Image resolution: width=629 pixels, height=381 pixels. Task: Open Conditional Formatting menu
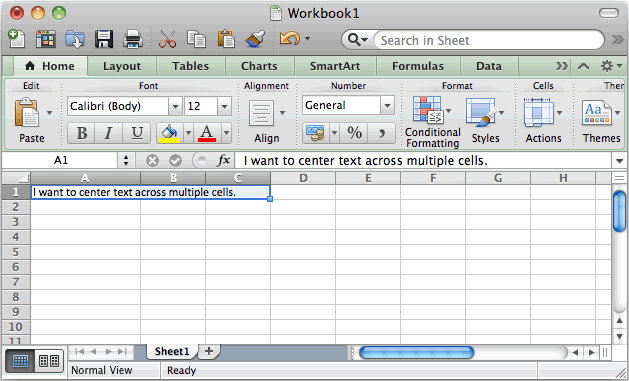point(432,122)
